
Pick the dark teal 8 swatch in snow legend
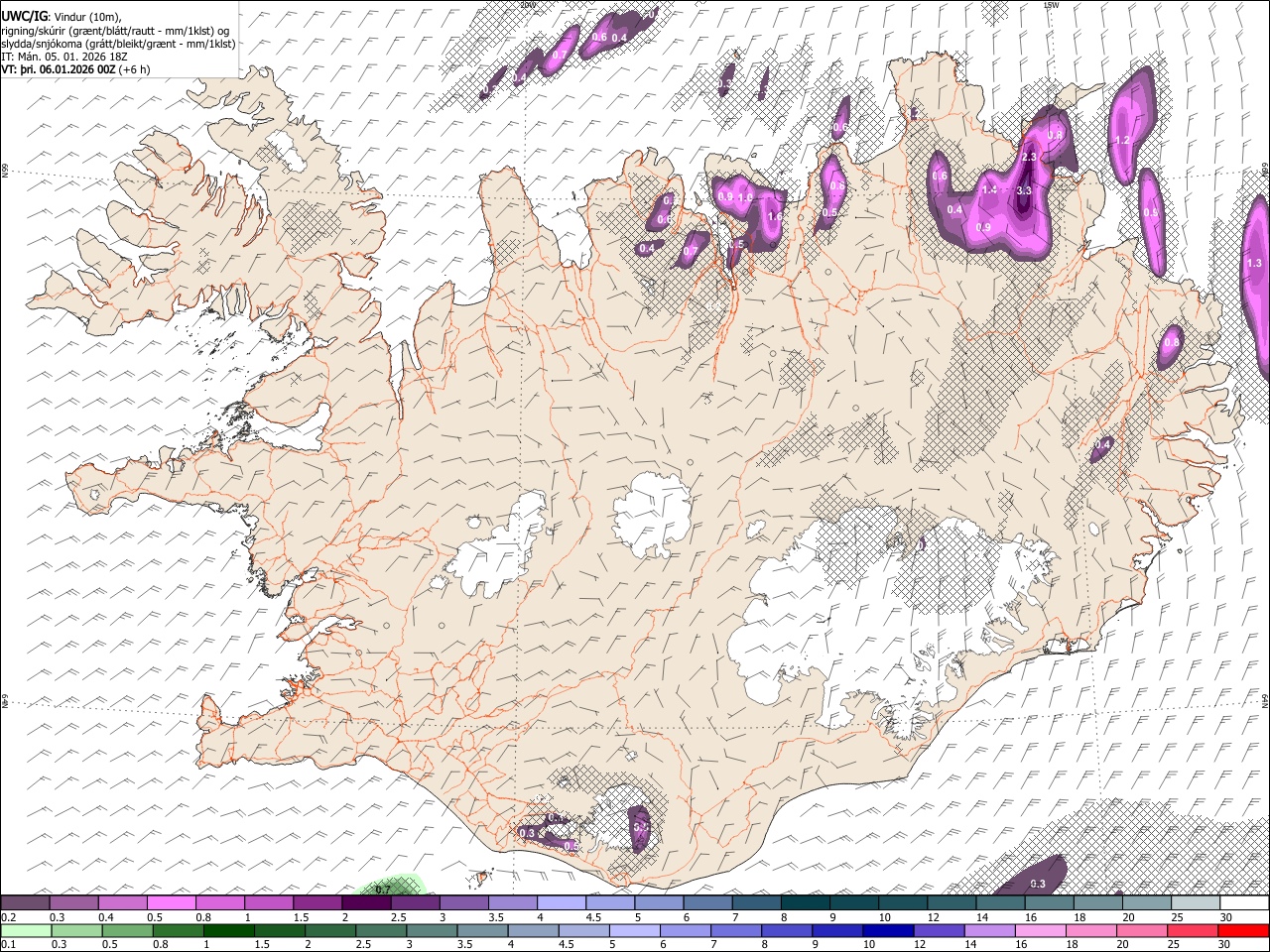(x=805, y=903)
